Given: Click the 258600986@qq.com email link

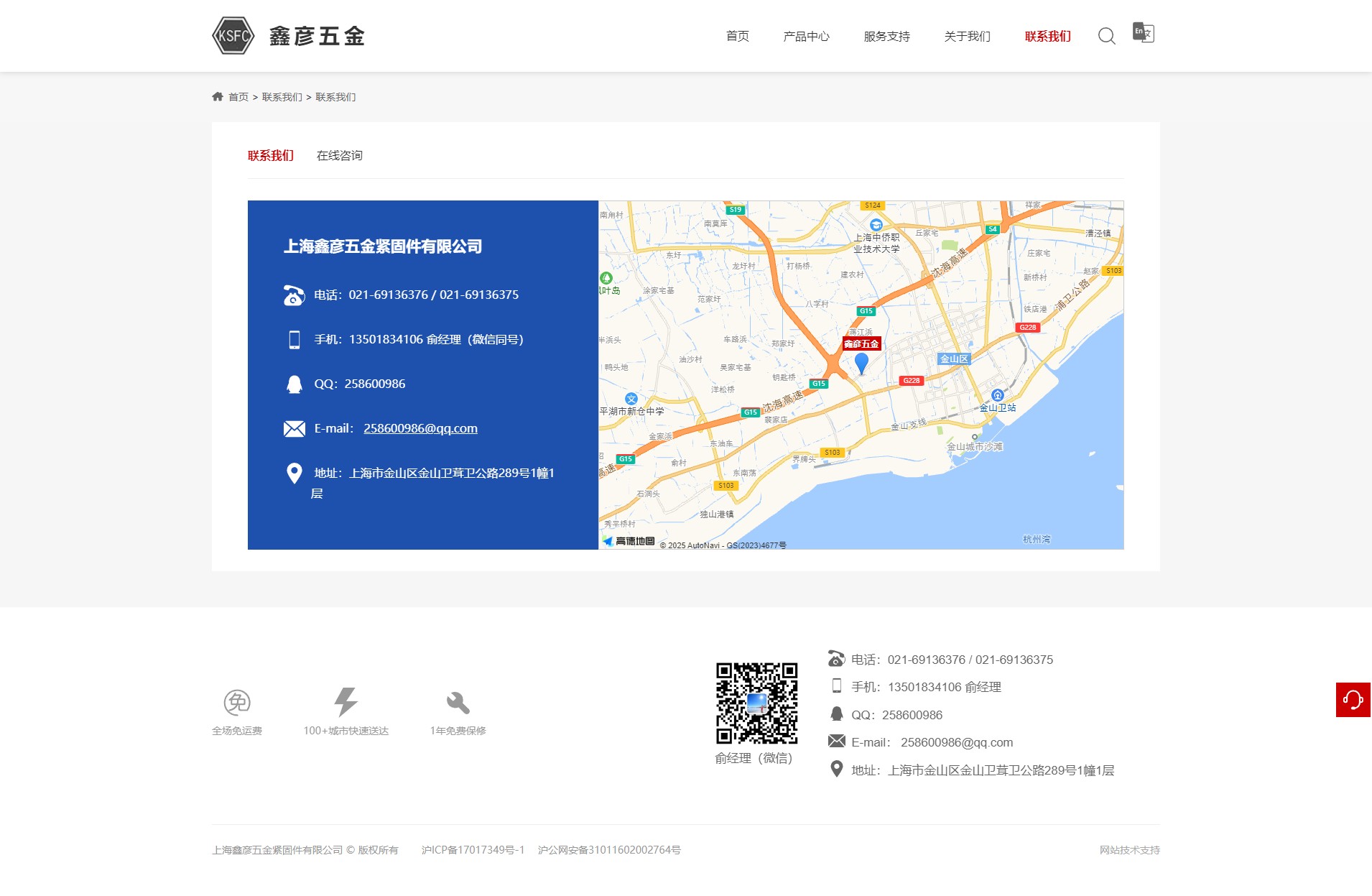Looking at the screenshot, I should pos(420,428).
